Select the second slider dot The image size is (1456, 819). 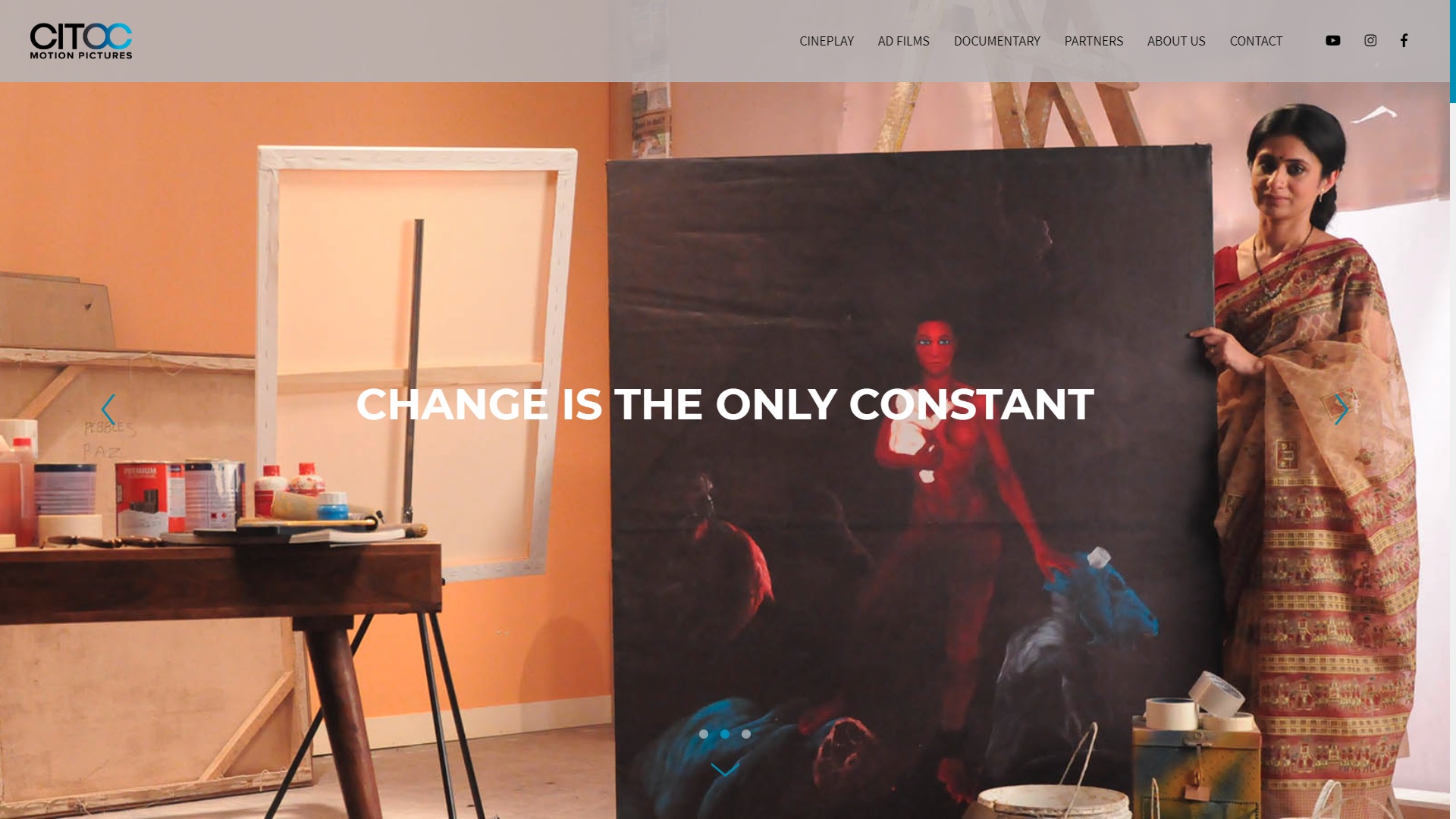[725, 734]
